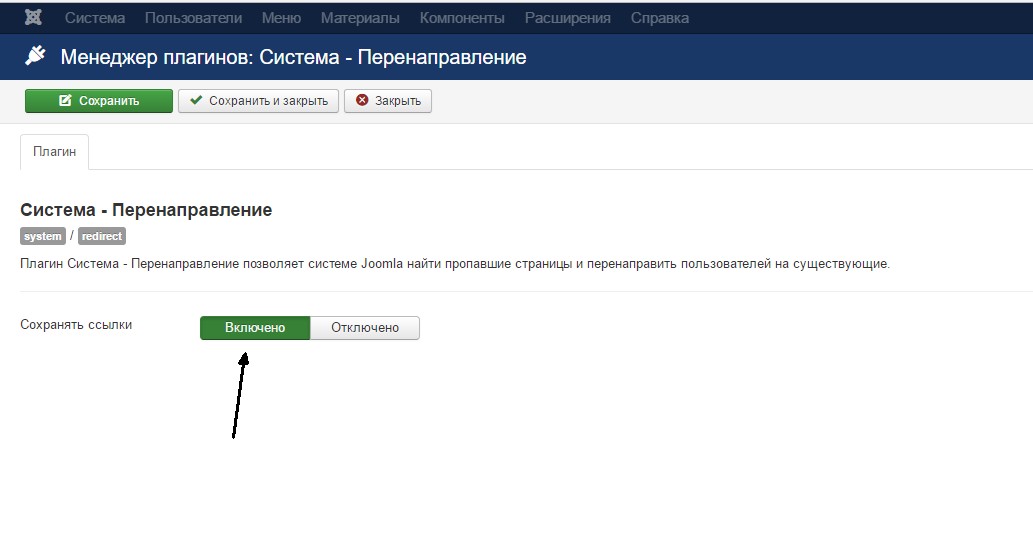Enable link saving with Включено
Screen dimensions: 1033x538
coord(255,328)
